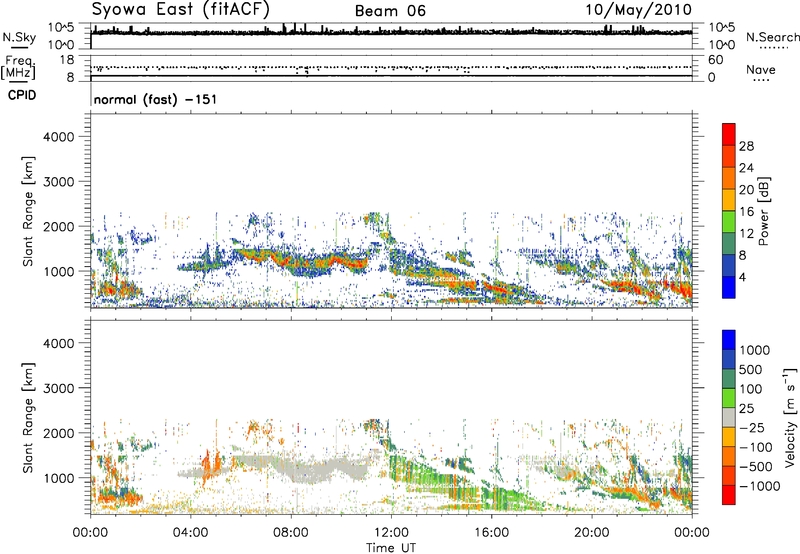Select the "18" frequency tick label
The height and width of the screenshot is (554, 800).
pos(67,60)
